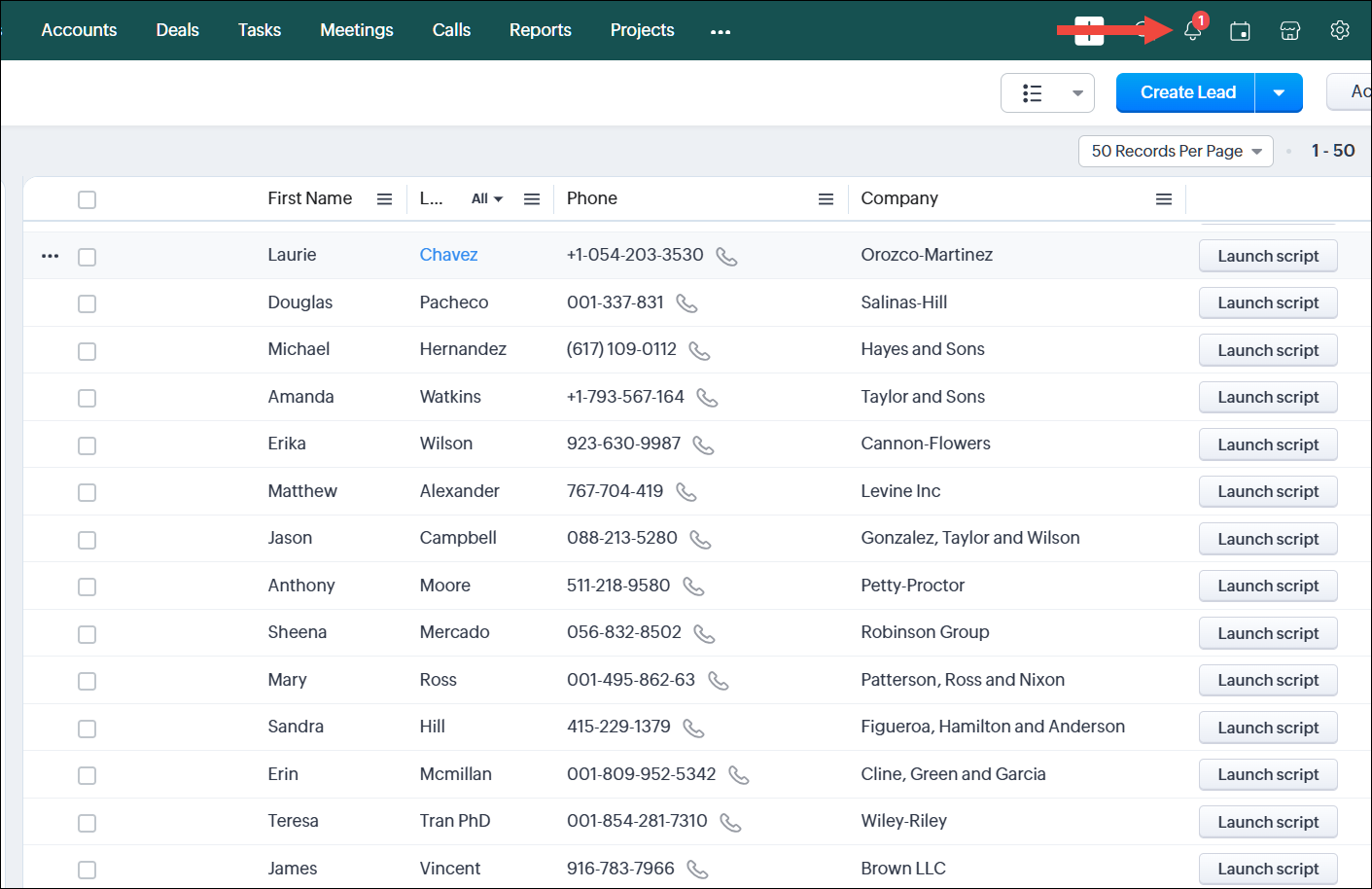
Task: Open the calendar icon in top bar
Action: [x=1240, y=31]
